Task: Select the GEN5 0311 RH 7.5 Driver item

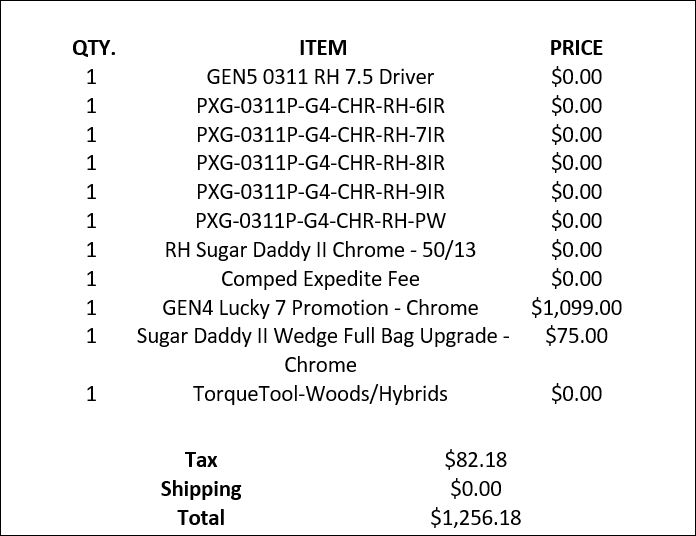Action: pos(320,76)
